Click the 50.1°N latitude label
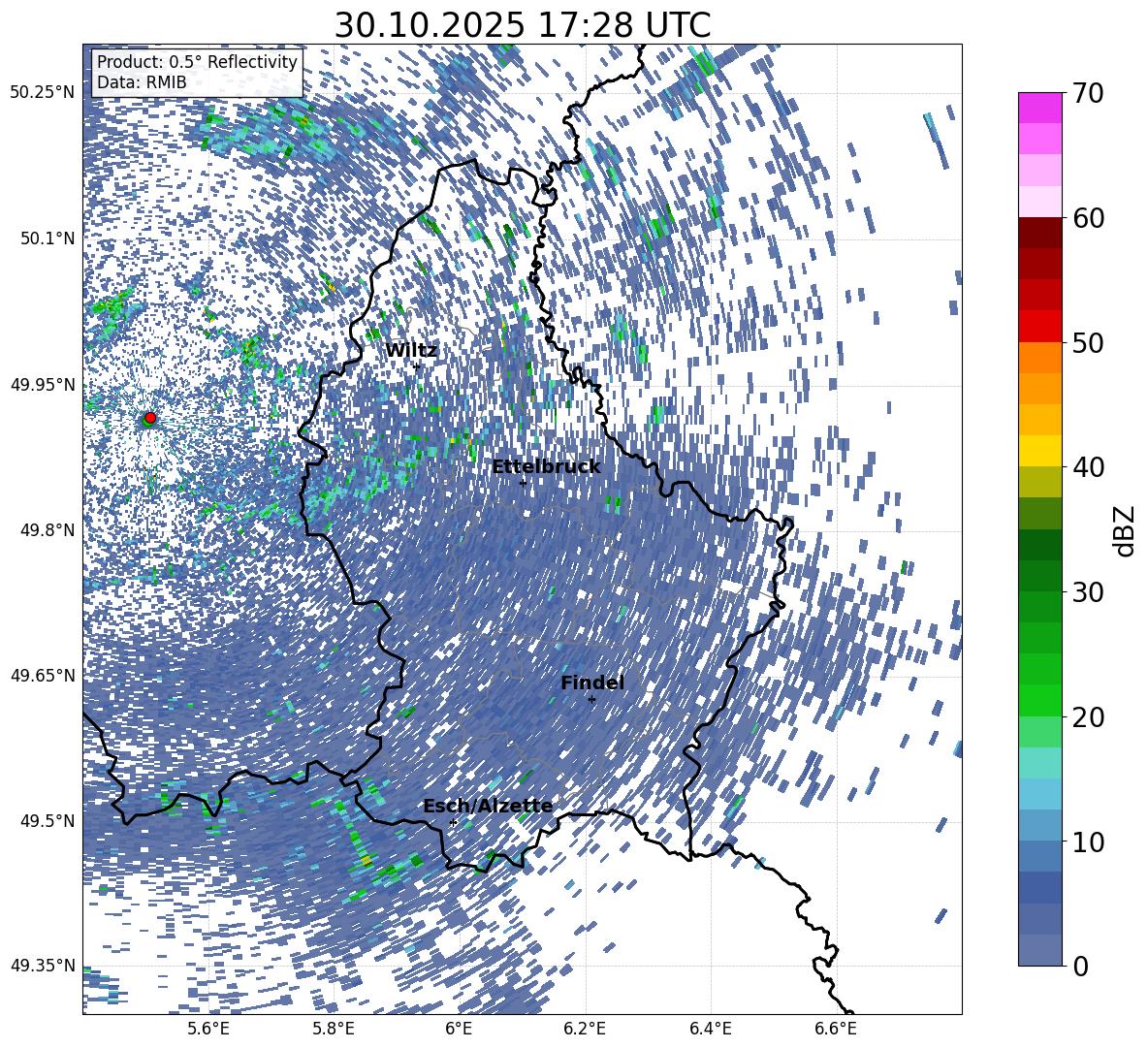The width and height of the screenshot is (1148, 1048). pyautogui.click(x=47, y=238)
